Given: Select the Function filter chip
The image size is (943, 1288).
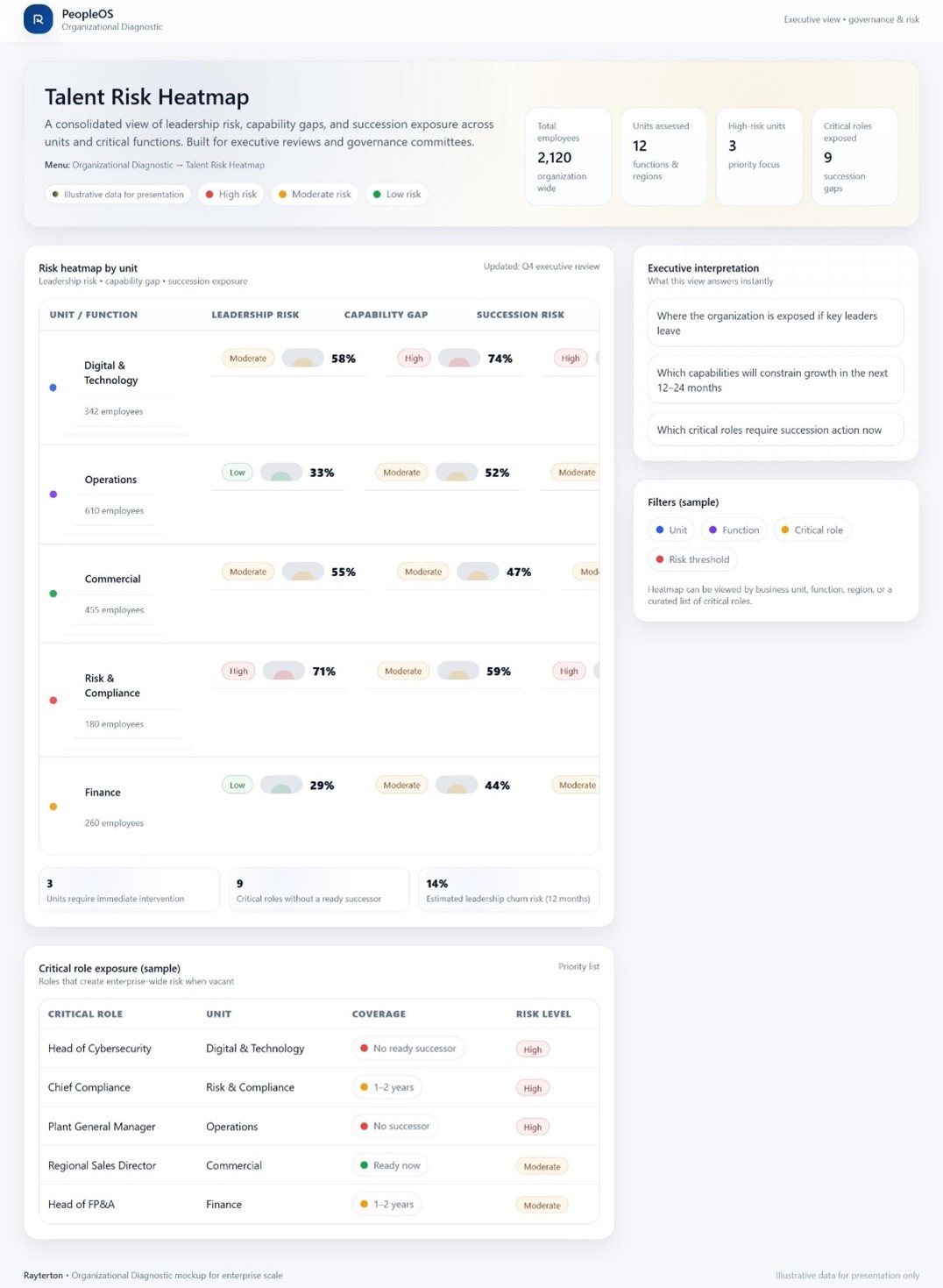Looking at the screenshot, I should [x=734, y=530].
